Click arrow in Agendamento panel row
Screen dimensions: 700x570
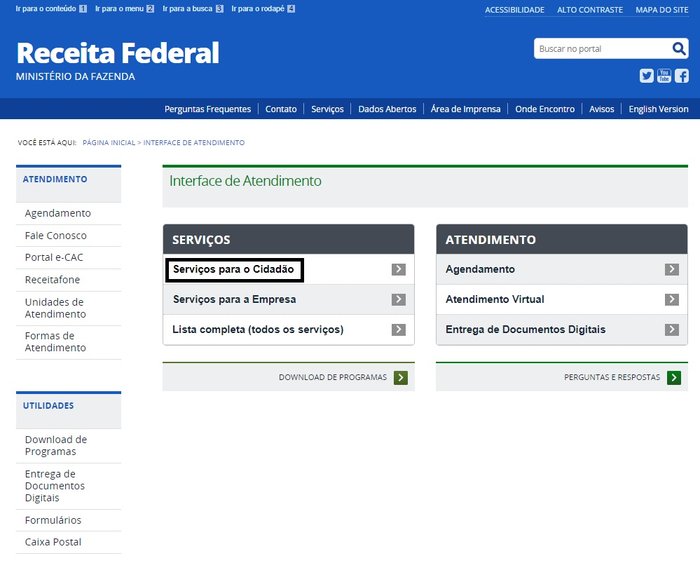[x=671, y=269]
